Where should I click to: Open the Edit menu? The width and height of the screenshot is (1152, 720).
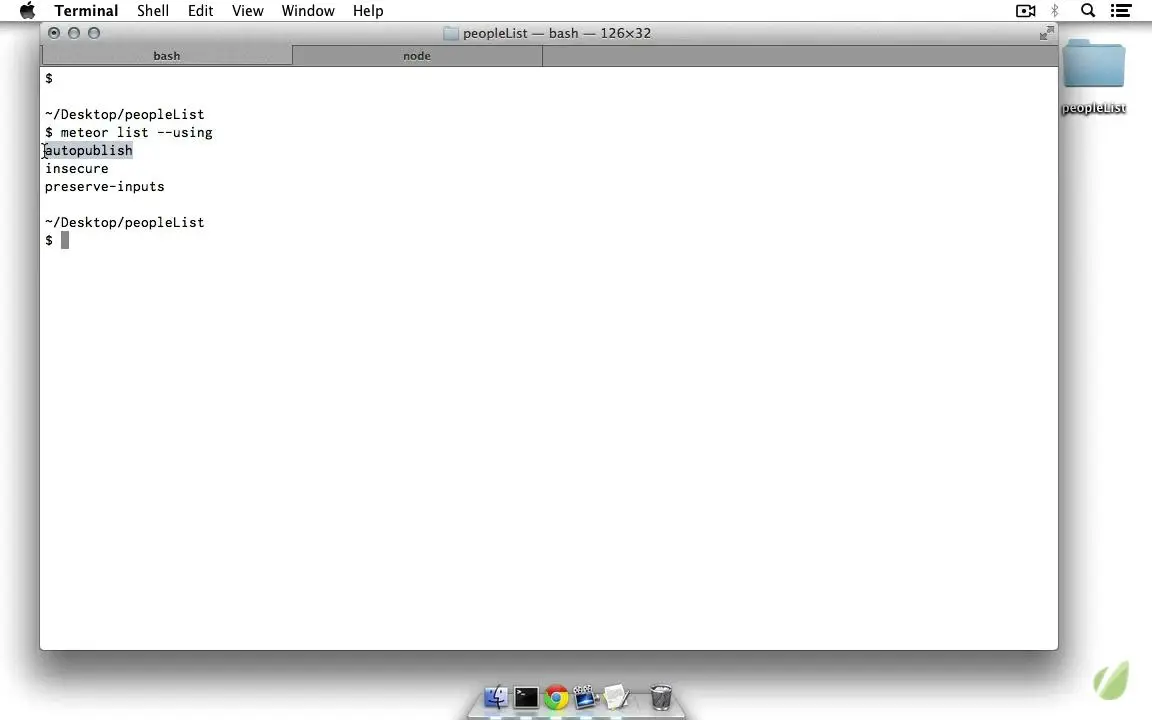[201, 10]
